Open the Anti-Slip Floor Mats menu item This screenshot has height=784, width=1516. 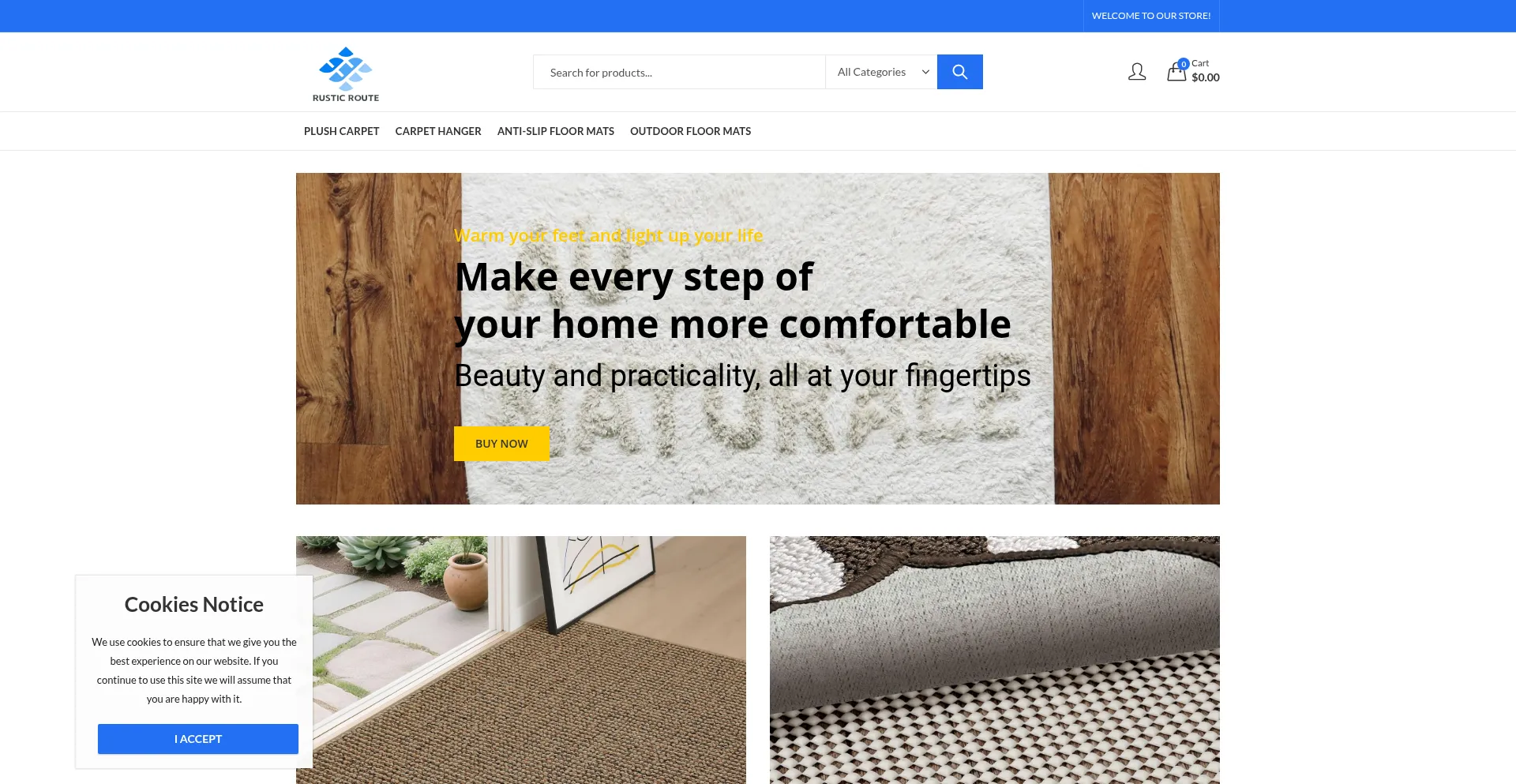[x=556, y=131]
